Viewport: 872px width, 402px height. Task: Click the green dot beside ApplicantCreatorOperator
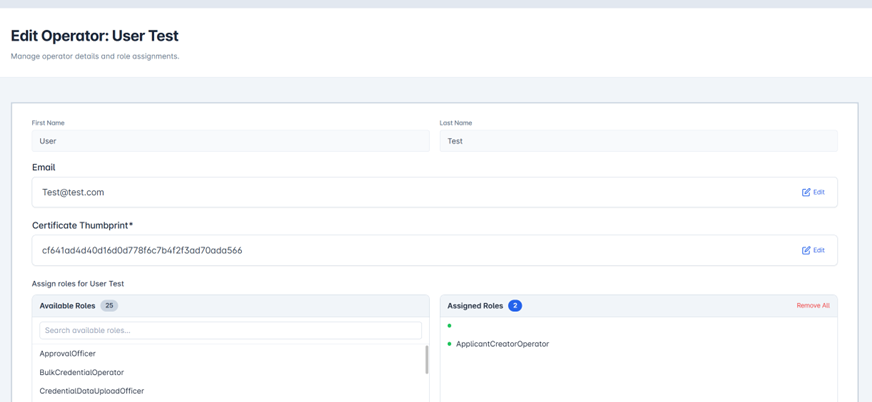tap(449, 344)
